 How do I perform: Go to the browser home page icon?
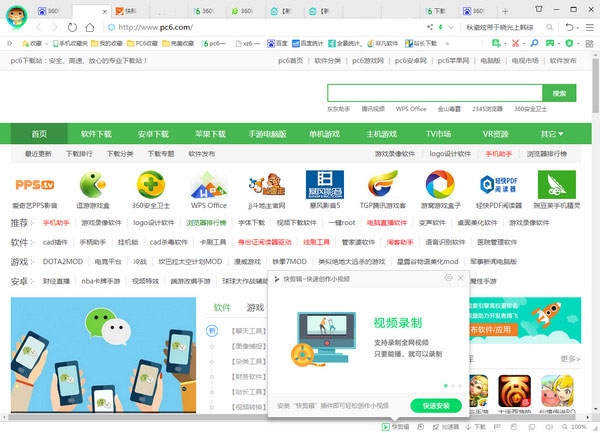(90, 27)
